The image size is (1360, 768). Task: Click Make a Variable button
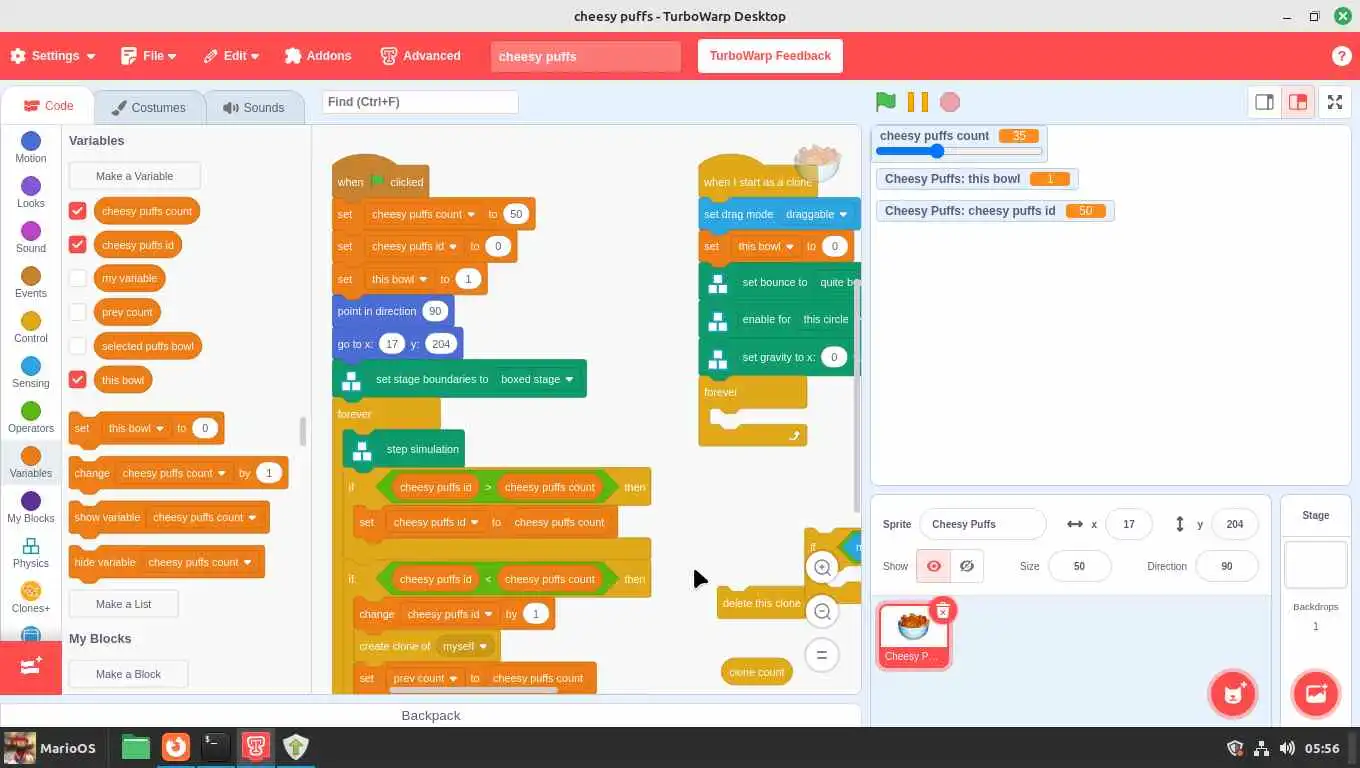134,176
